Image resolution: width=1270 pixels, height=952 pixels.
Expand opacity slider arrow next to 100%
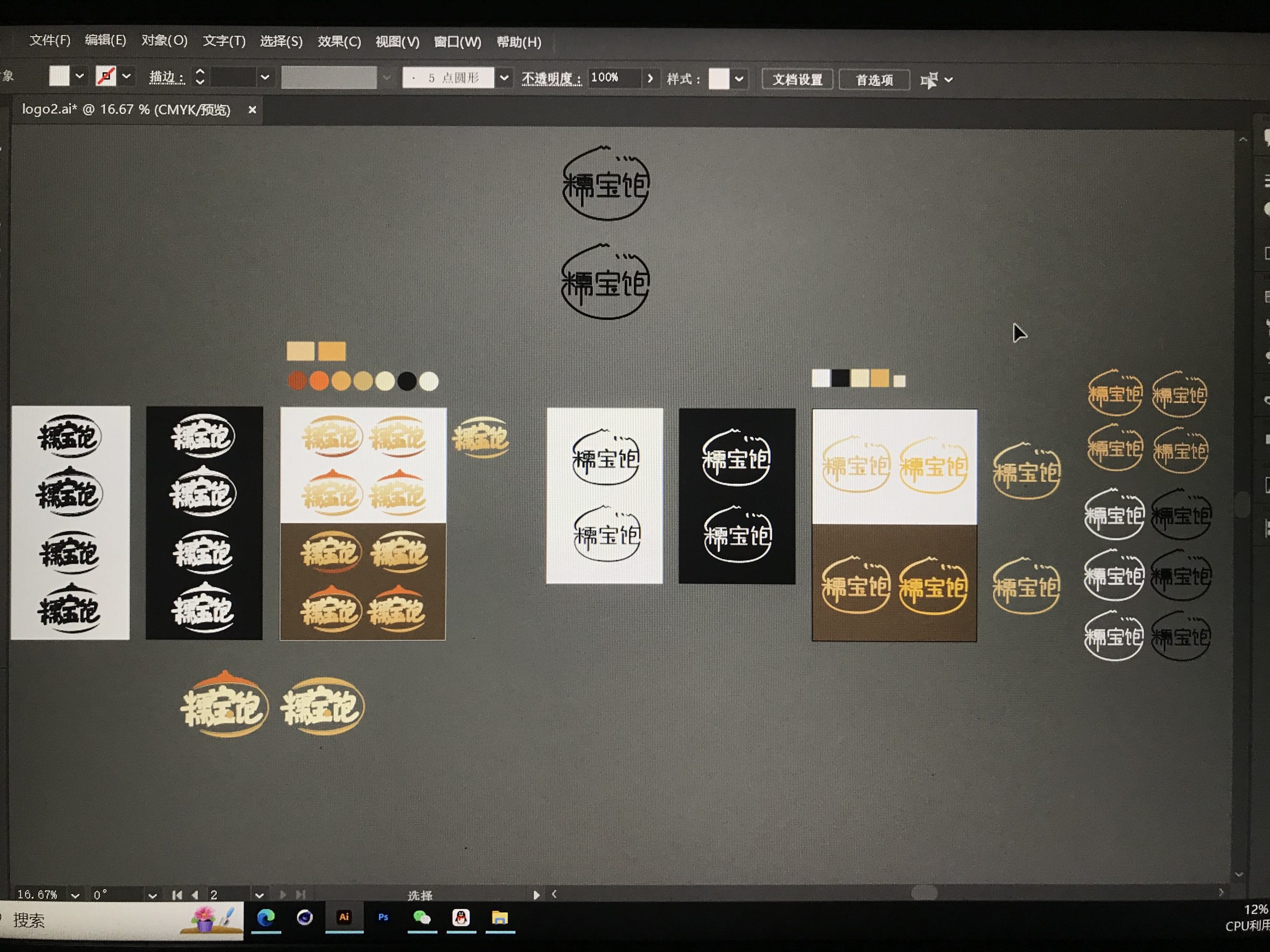point(650,78)
